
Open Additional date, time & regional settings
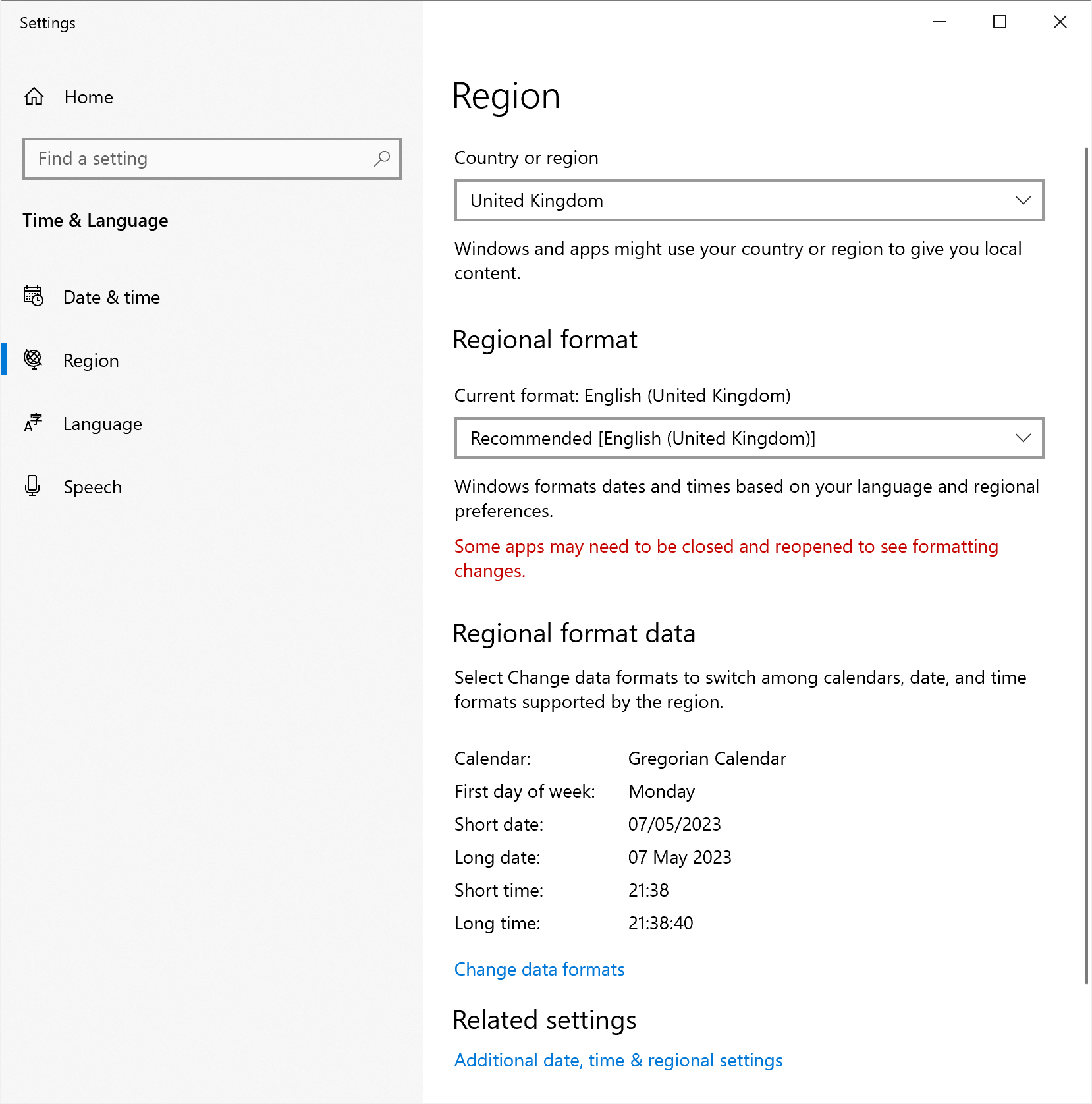[x=618, y=1060]
